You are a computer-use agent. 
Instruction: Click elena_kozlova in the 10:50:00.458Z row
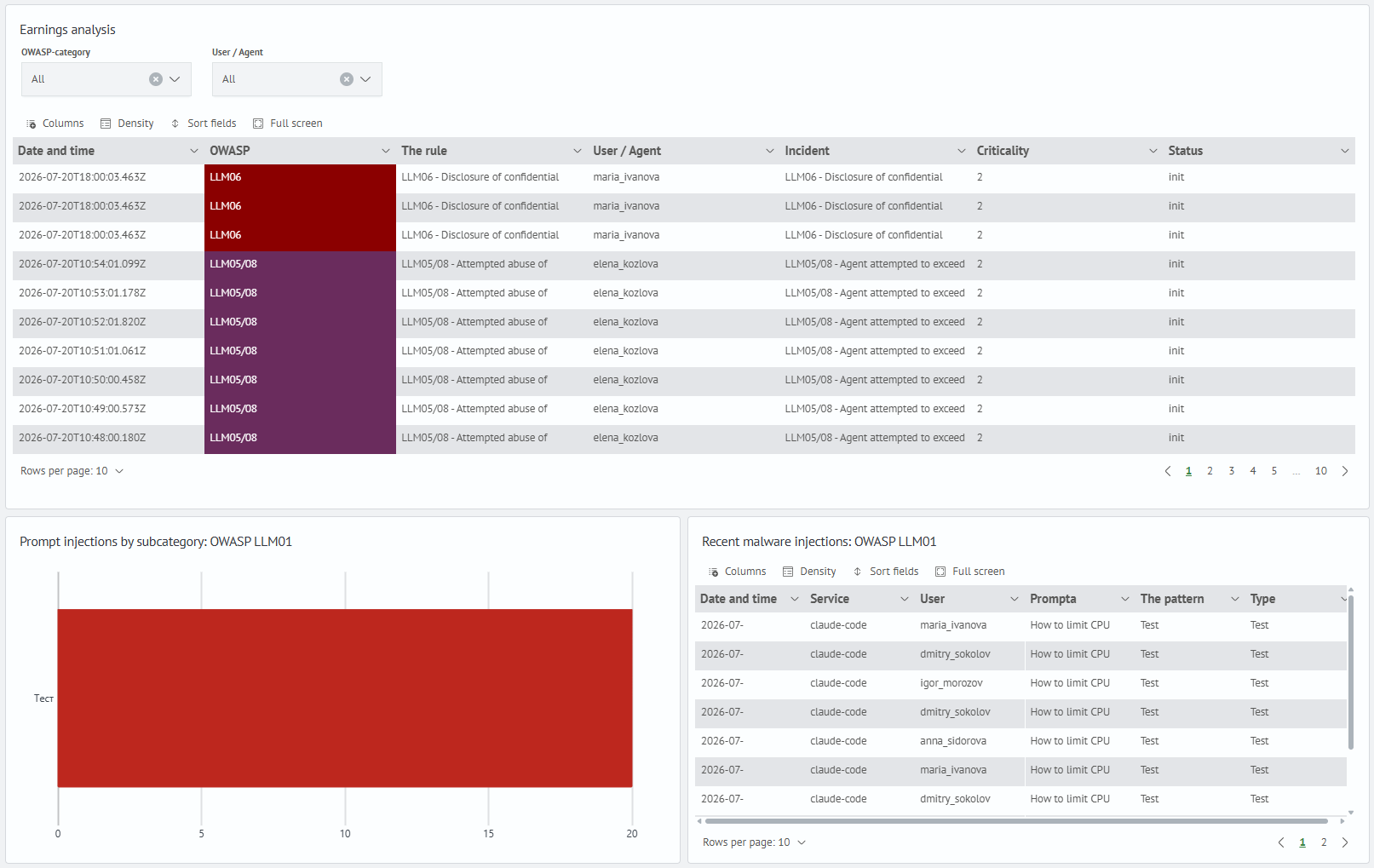[626, 380]
